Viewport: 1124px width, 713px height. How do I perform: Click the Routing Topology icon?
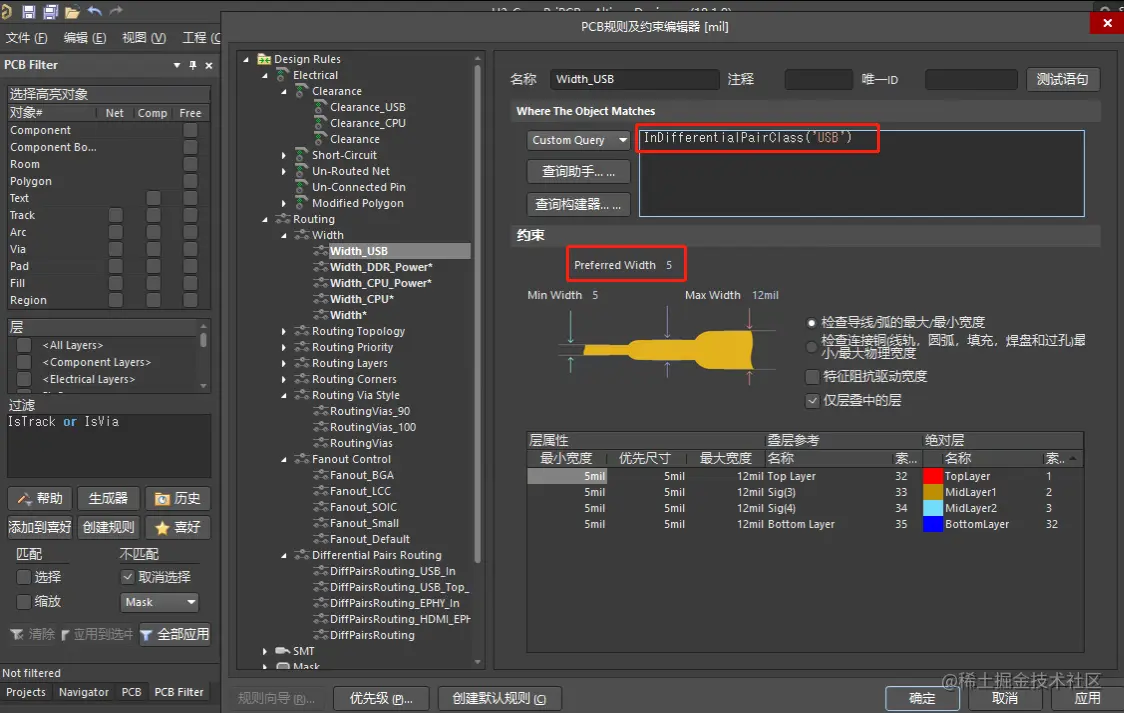[x=302, y=330]
